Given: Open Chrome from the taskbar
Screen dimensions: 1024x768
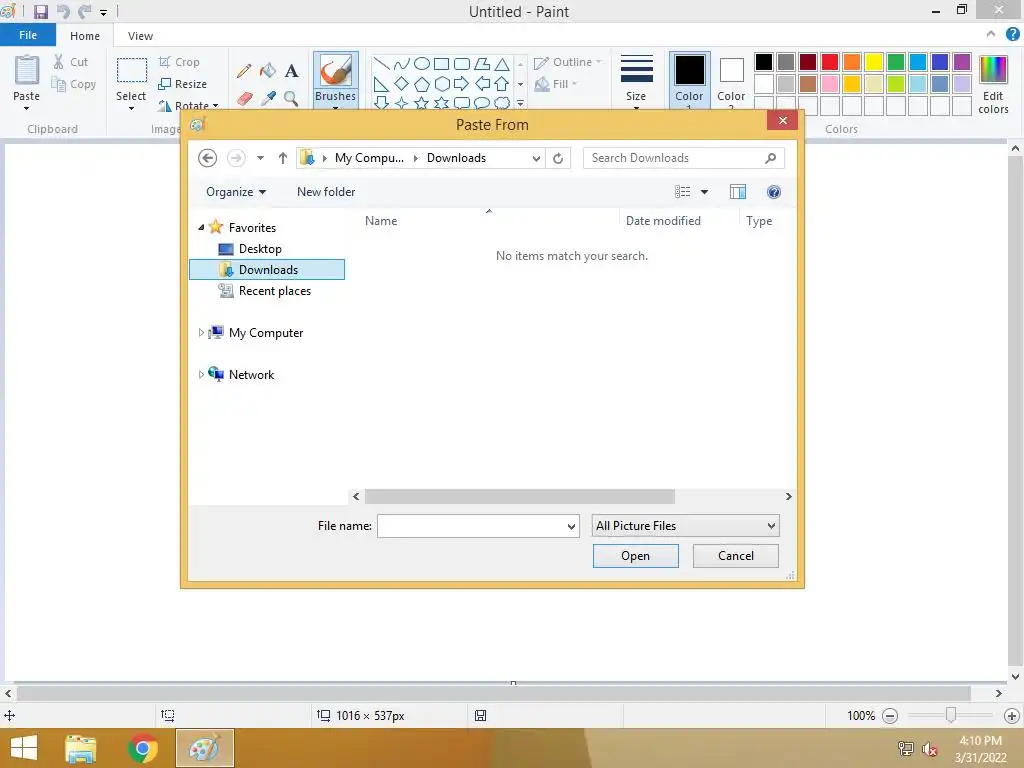Looking at the screenshot, I should tap(142, 748).
